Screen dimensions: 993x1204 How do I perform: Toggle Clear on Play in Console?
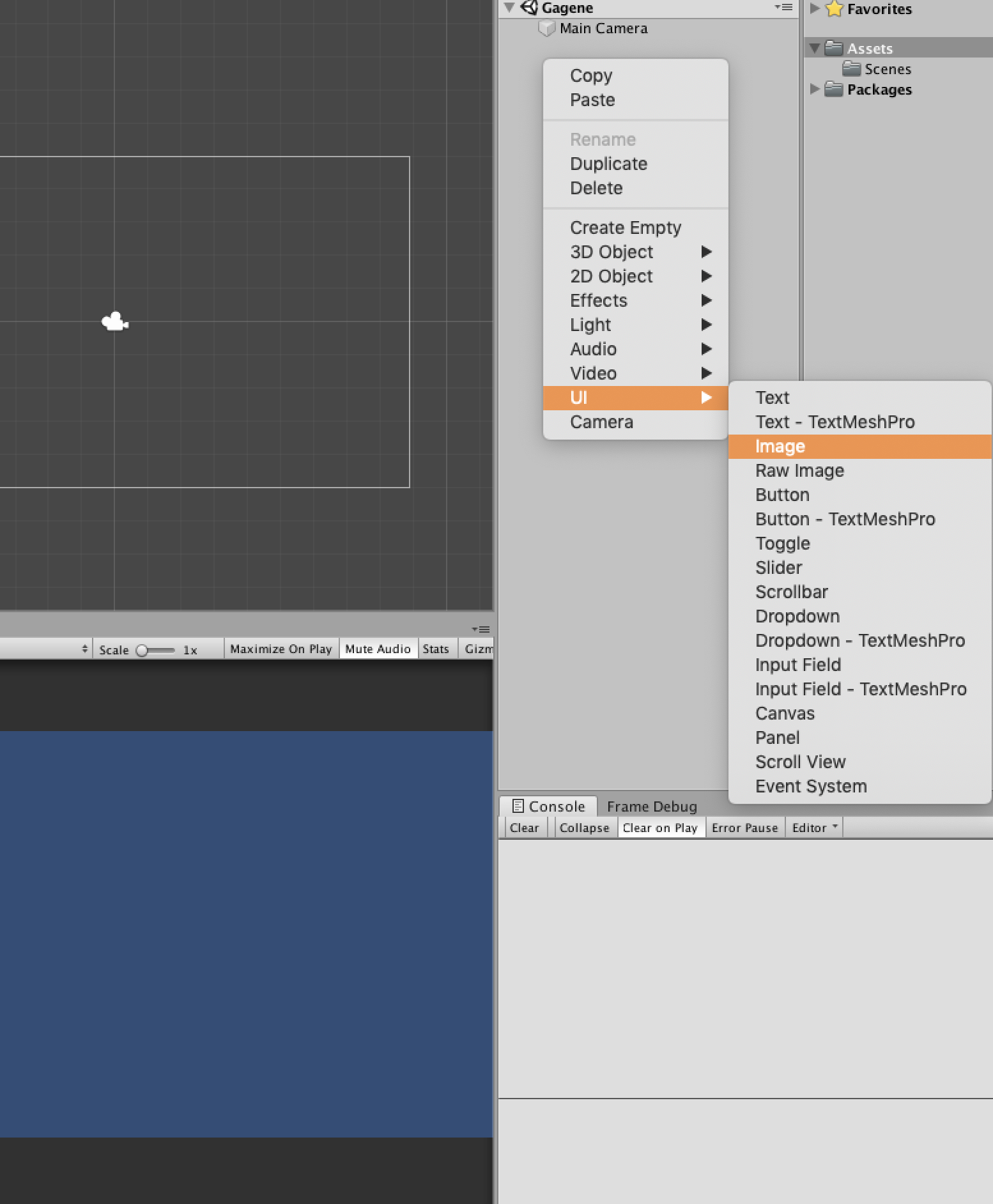(x=660, y=828)
